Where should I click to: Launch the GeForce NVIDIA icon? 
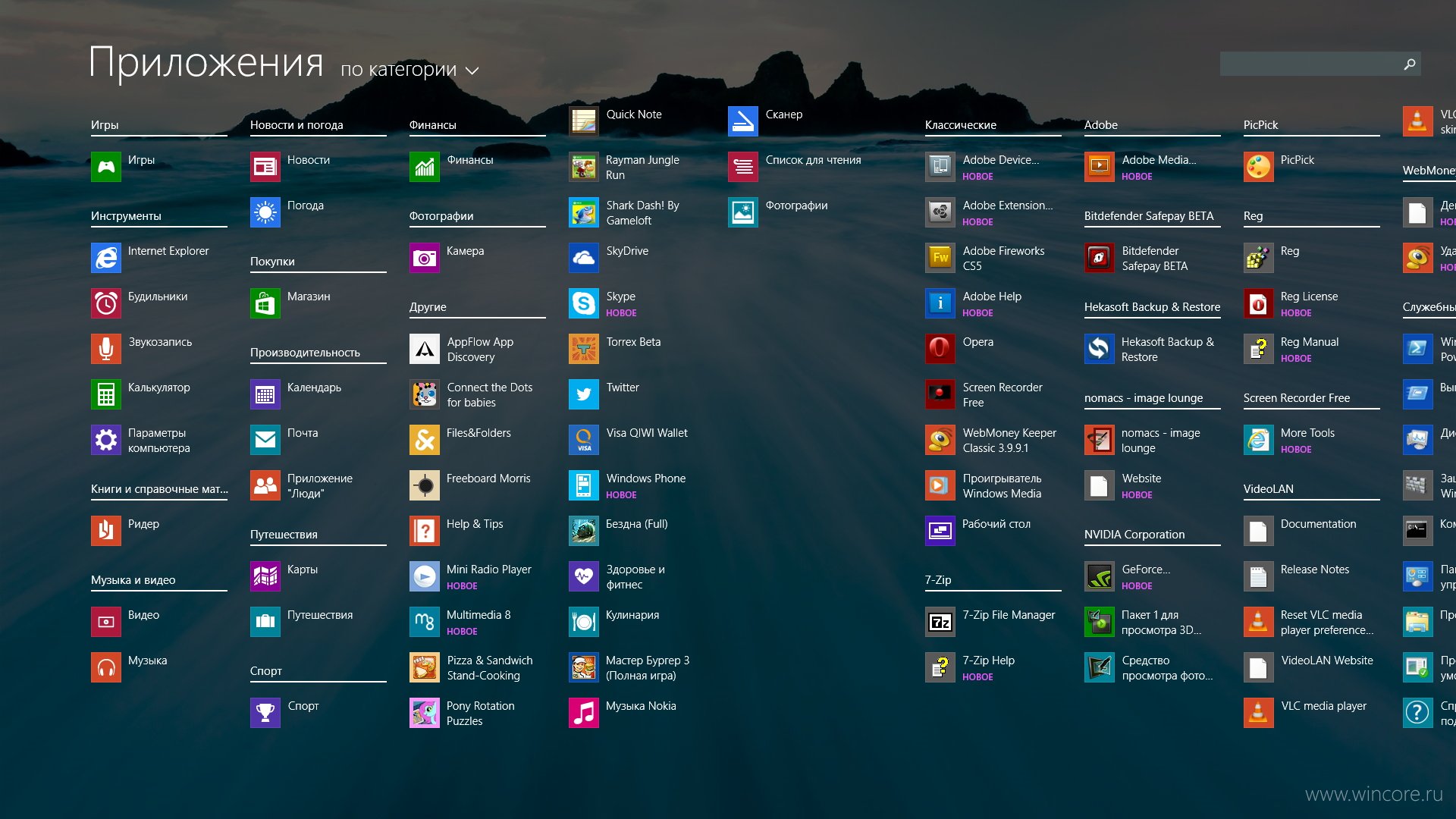click(x=1100, y=576)
